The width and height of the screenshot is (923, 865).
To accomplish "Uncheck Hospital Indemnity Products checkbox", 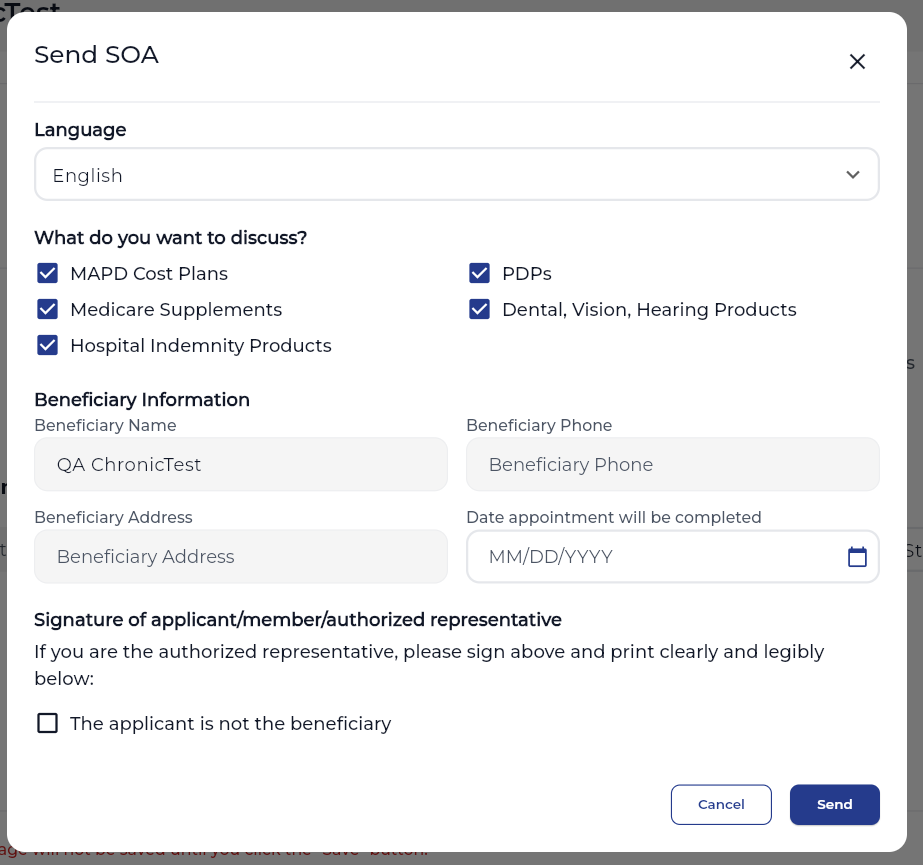I will click(48, 345).
